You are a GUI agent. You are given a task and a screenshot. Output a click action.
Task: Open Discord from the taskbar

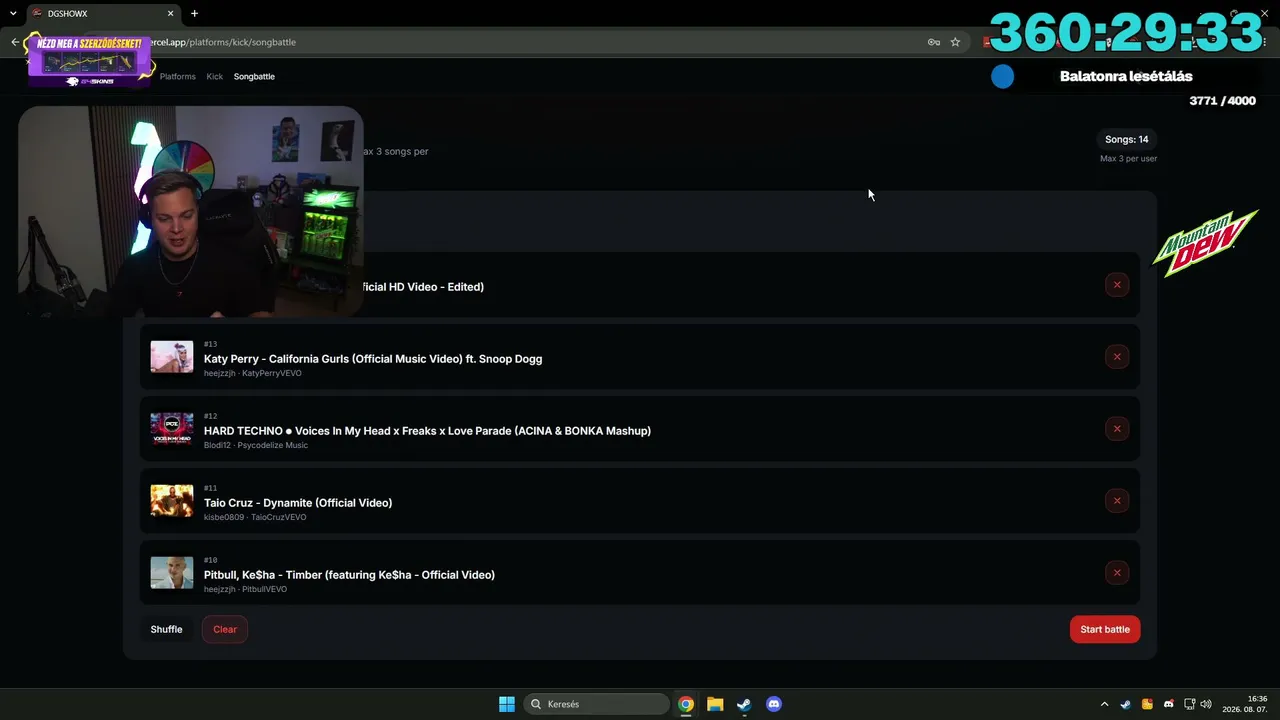[773, 704]
